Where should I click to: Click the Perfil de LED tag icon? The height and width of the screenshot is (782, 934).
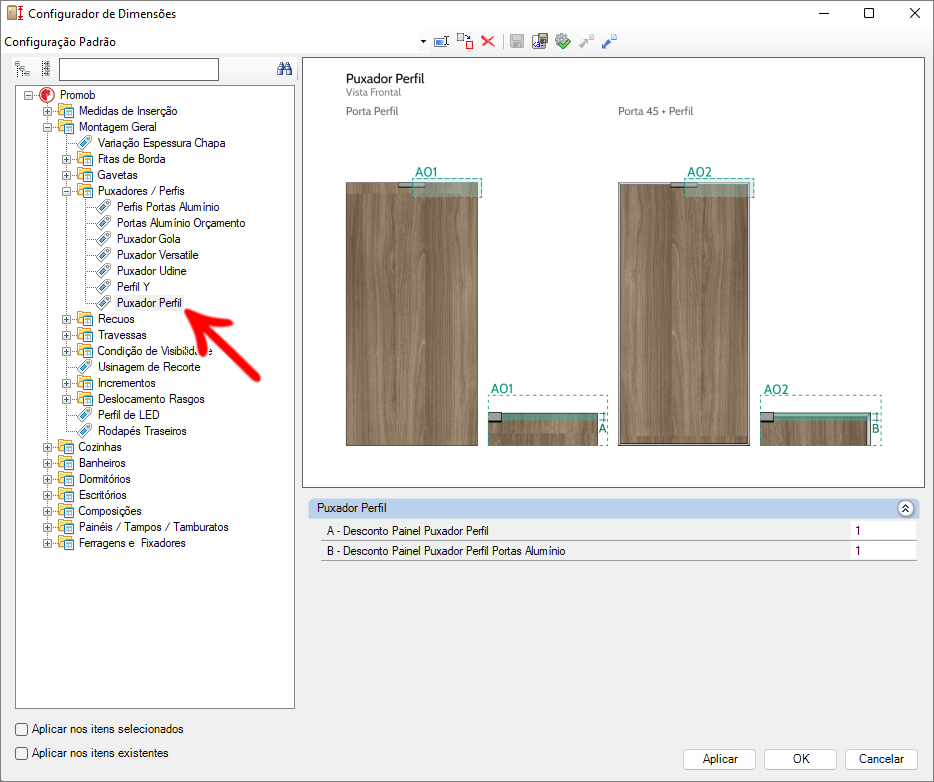point(85,415)
